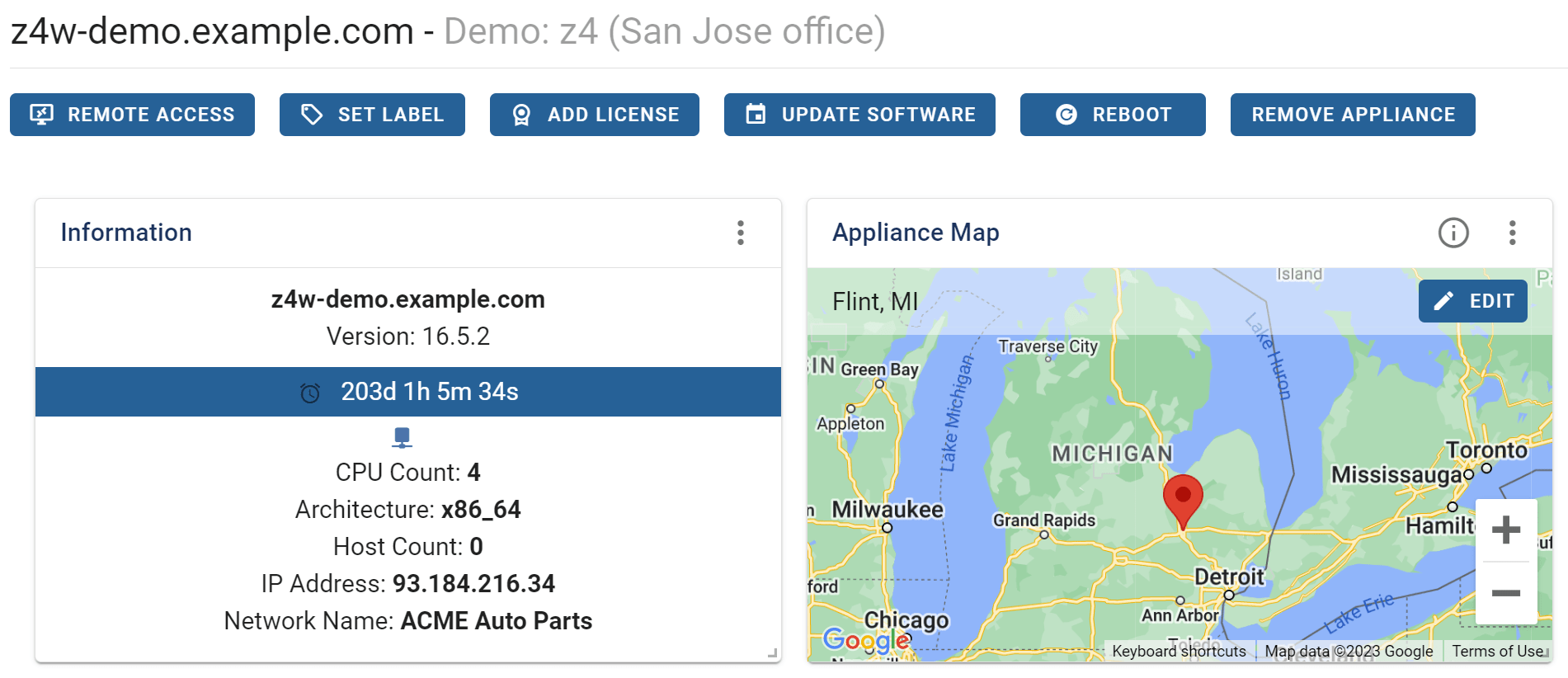Click Remove Appliance button
The height and width of the screenshot is (678, 1568).
(1353, 115)
